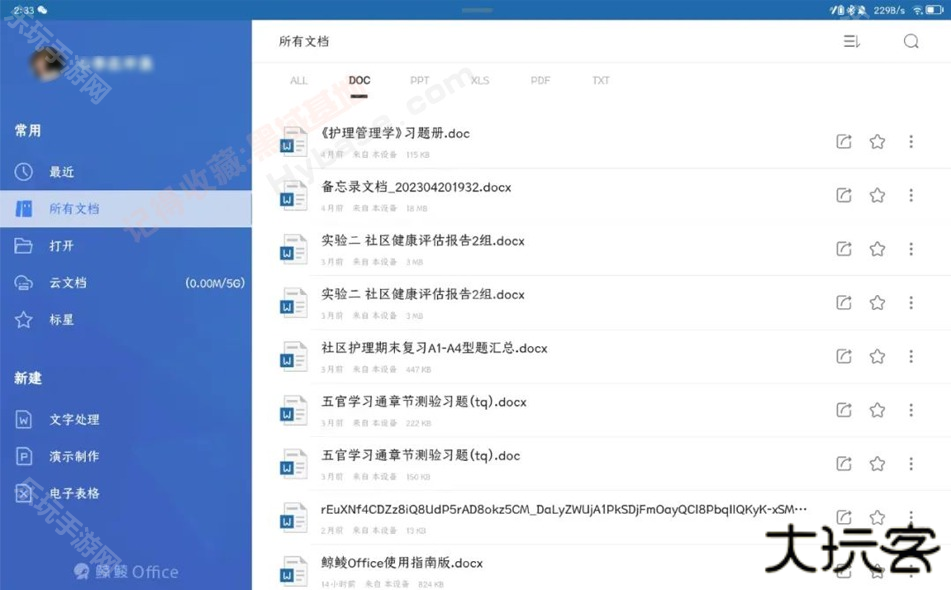
Task: Star 社区护理期末复习A1-A4型题汇总.docx
Action: 877,356
